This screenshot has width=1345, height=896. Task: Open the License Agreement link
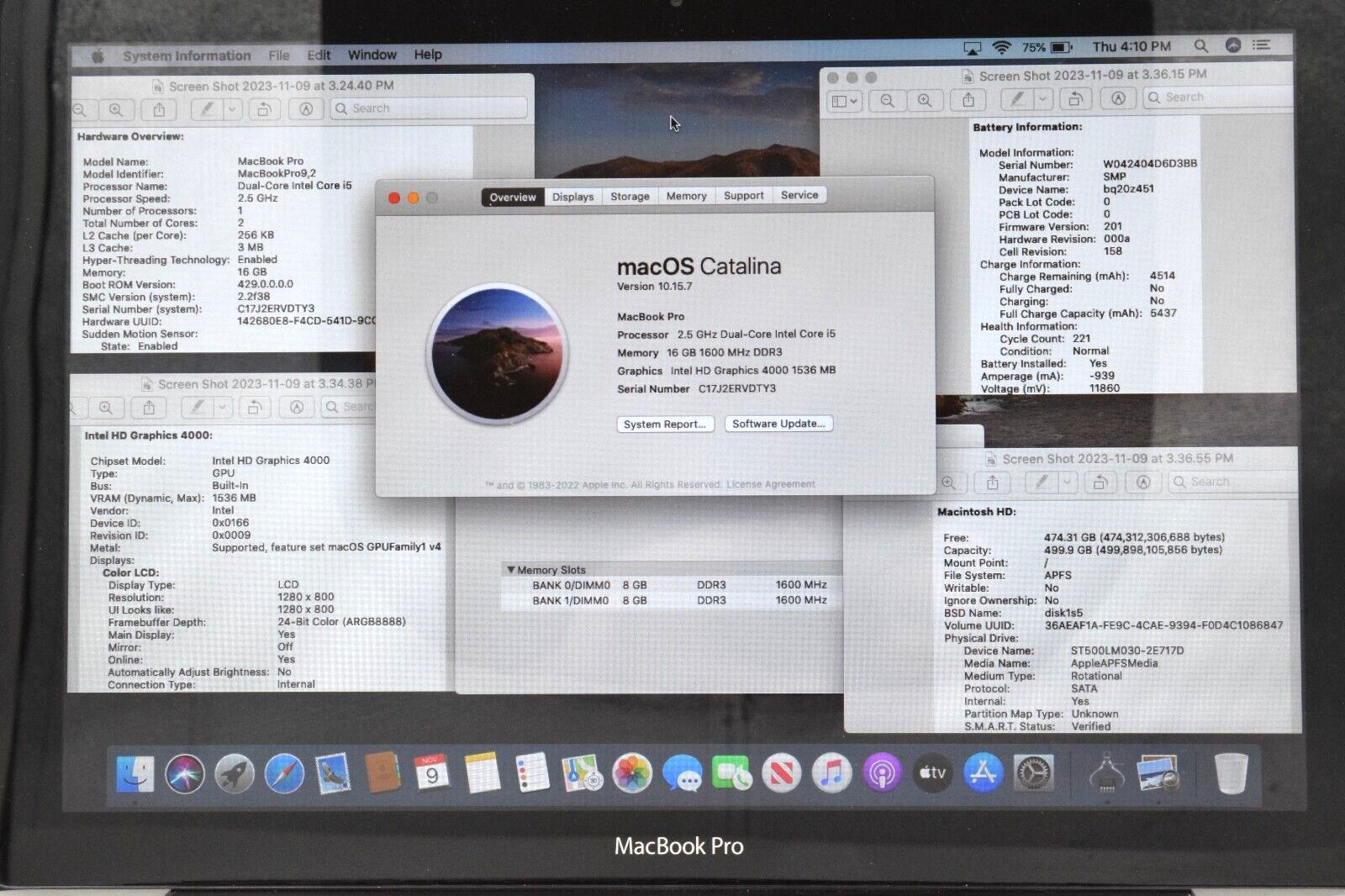tap(770, 483)
